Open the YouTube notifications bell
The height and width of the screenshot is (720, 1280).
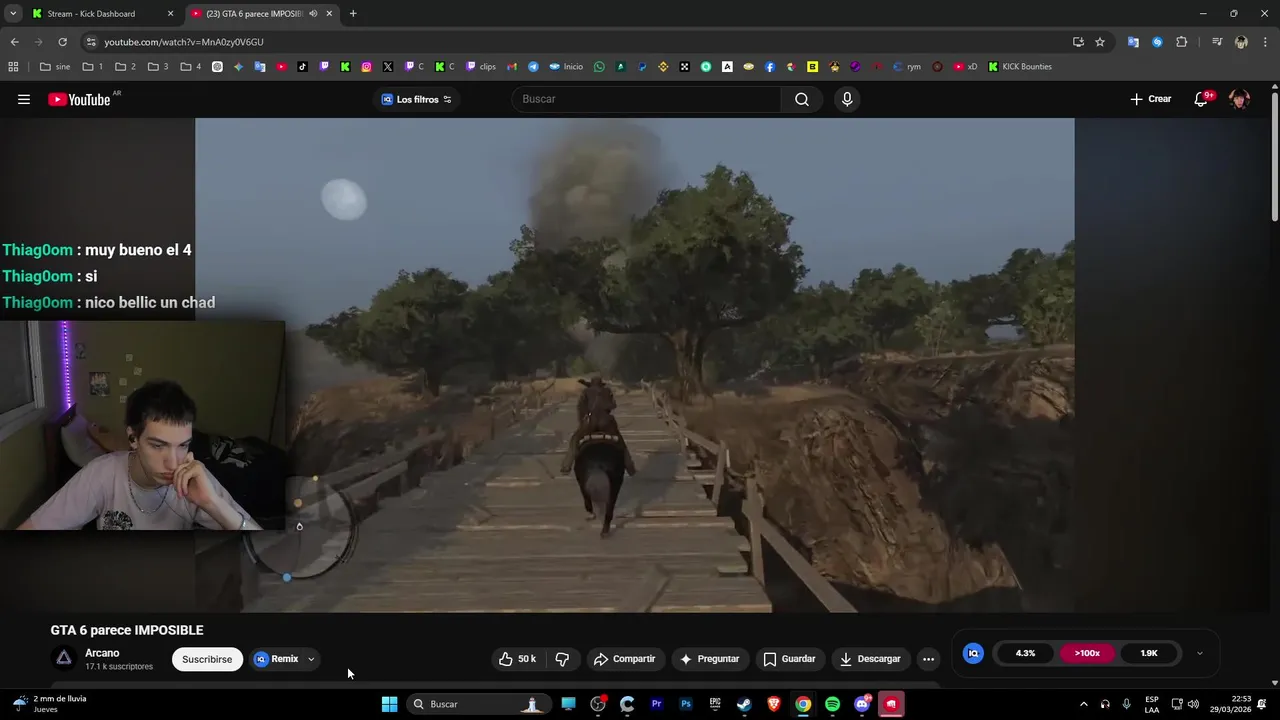(x=1202, y=99)
